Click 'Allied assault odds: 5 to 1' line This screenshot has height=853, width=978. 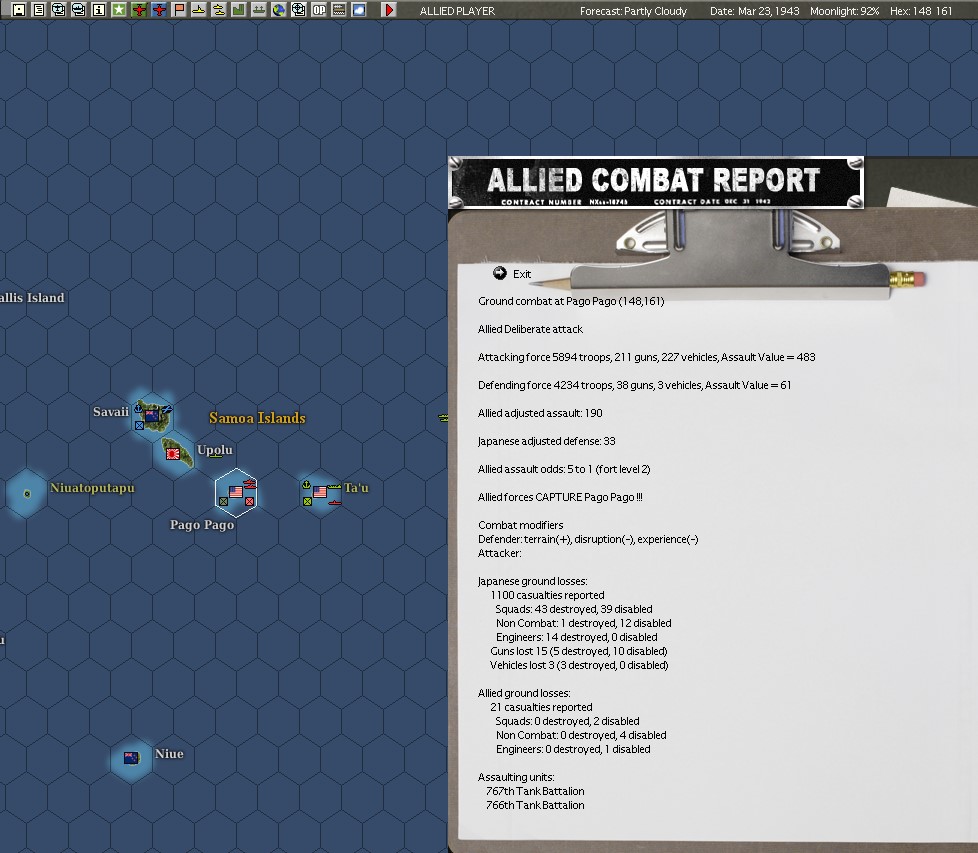pos(564,469)
